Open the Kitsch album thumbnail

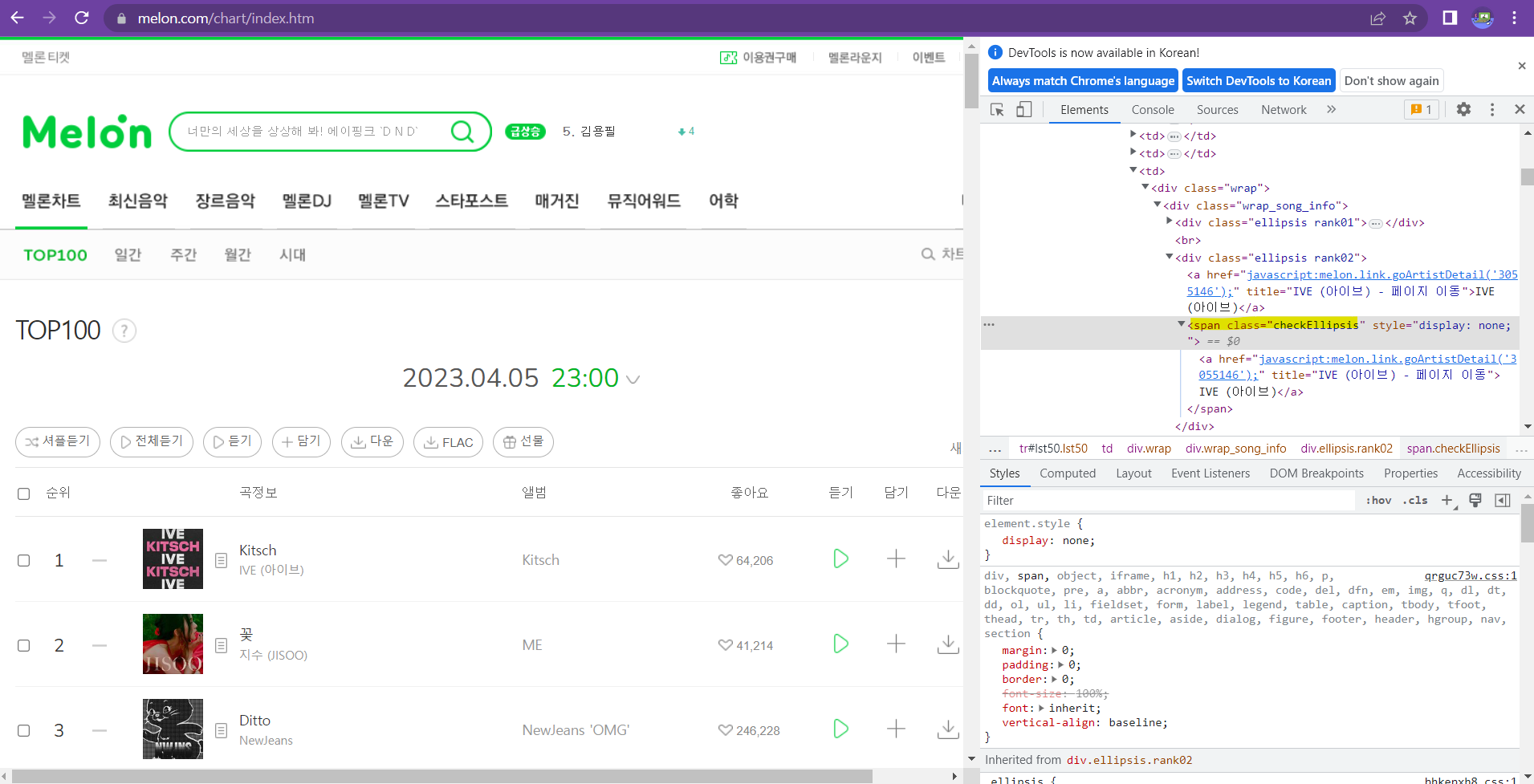[173, 559]
